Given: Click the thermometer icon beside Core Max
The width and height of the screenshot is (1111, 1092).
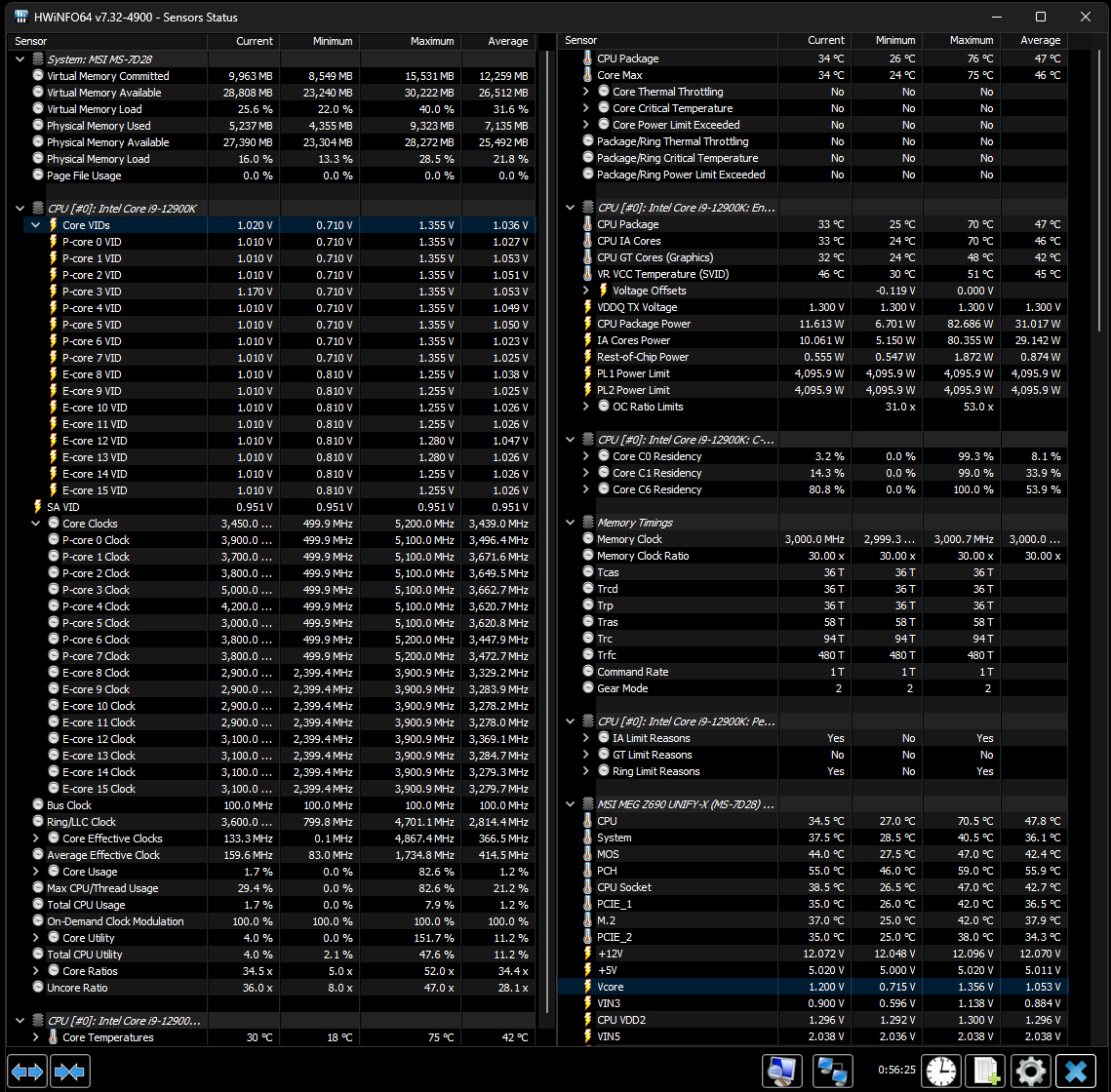Looking at the screenshot, I should (x=587, y=74).
